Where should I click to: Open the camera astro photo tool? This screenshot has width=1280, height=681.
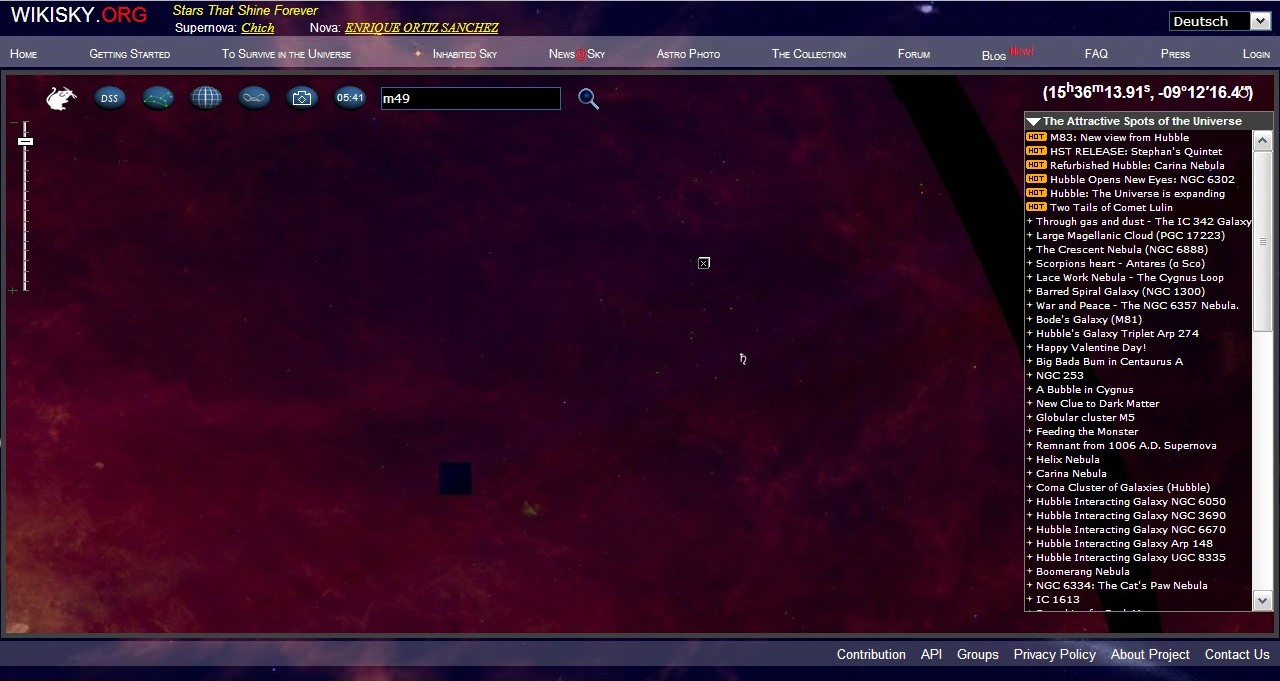coord(302,98)
